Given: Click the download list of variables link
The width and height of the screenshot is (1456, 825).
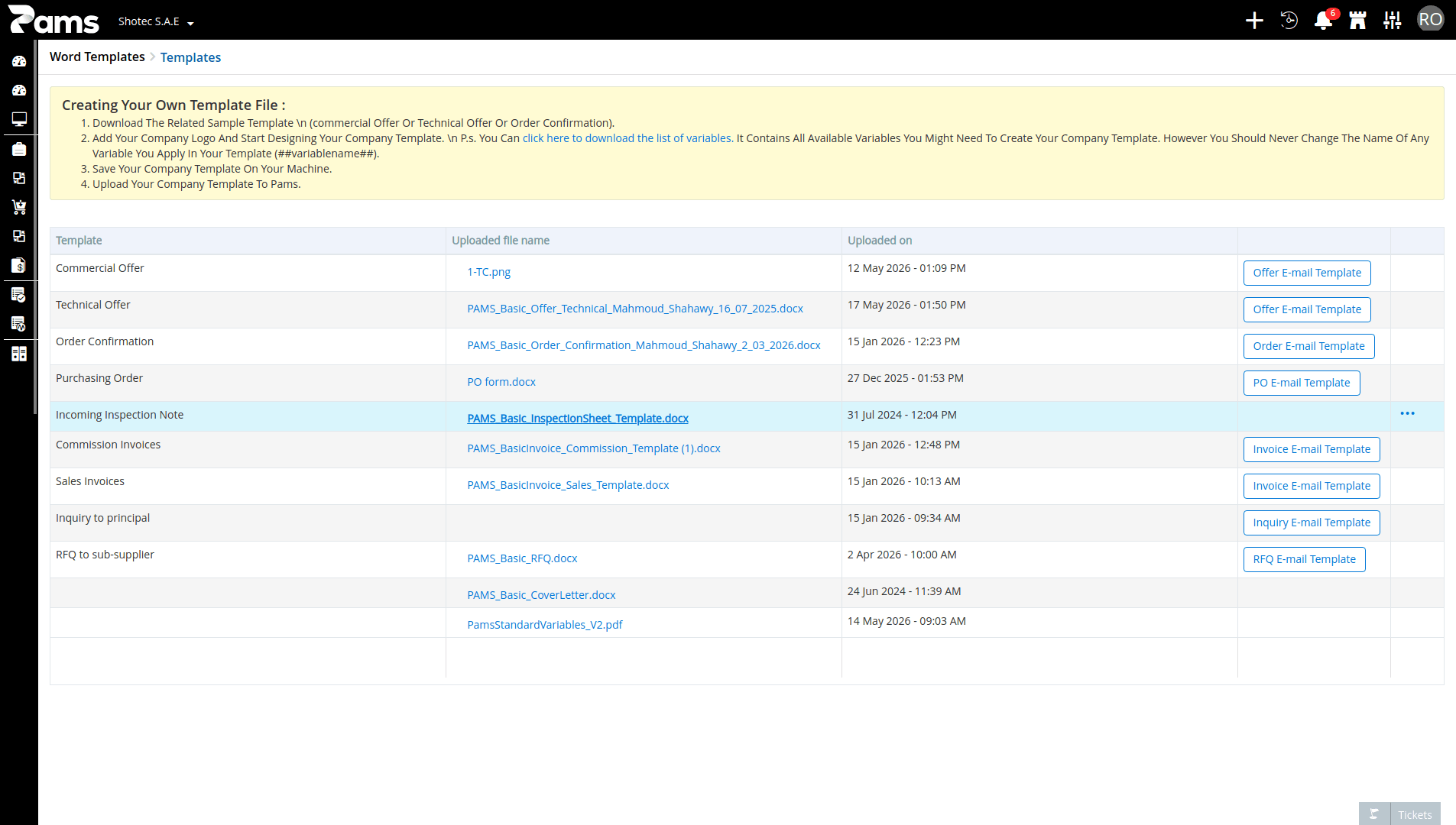Looking at the screenshot, I should tap(627, 138).
